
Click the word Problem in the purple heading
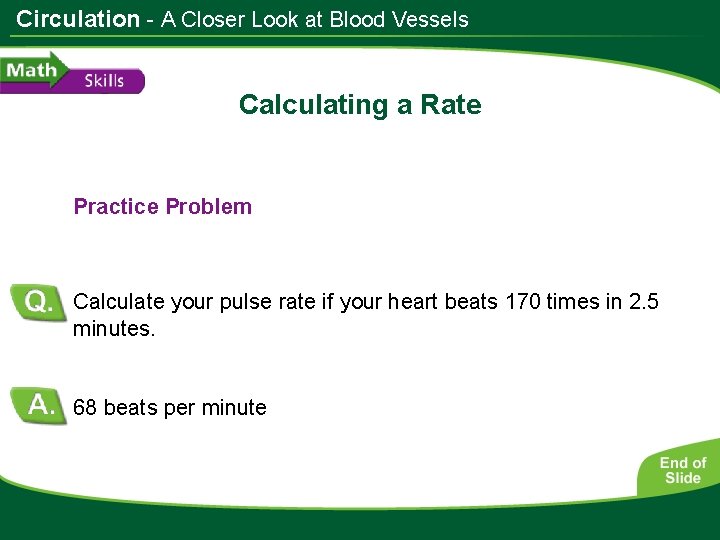coord(209,207)
